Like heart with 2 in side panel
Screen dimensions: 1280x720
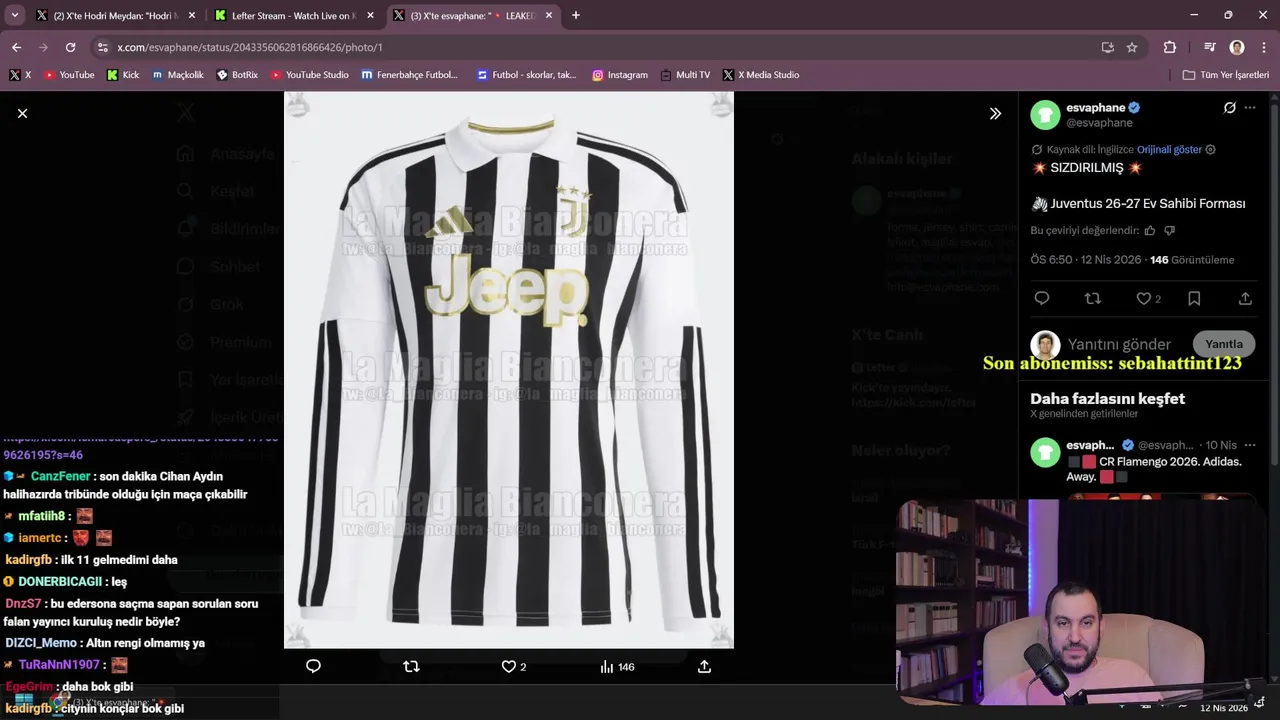click(x=1148, y=298)
